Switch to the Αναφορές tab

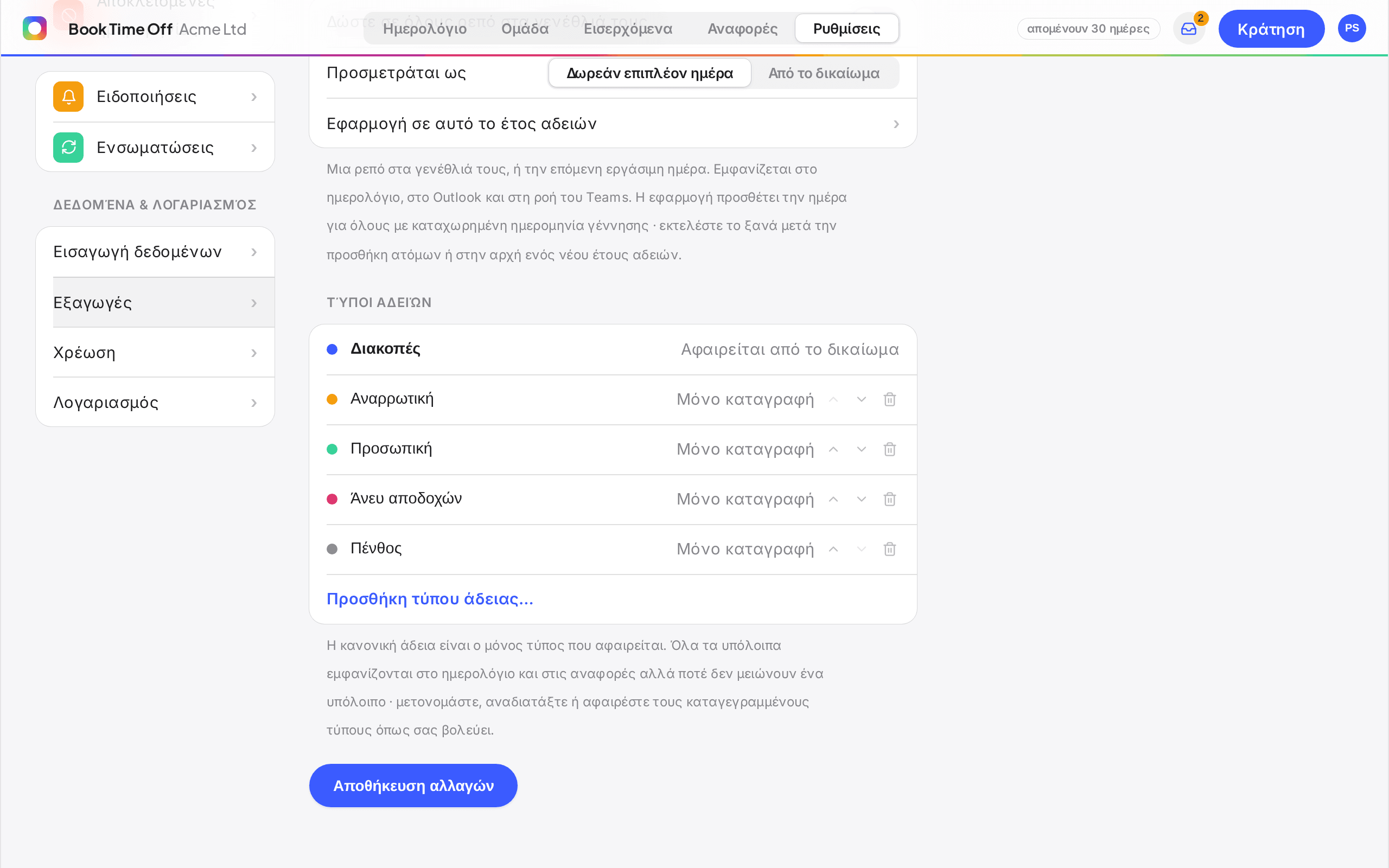pyautogui.click(x=742, y=29)
